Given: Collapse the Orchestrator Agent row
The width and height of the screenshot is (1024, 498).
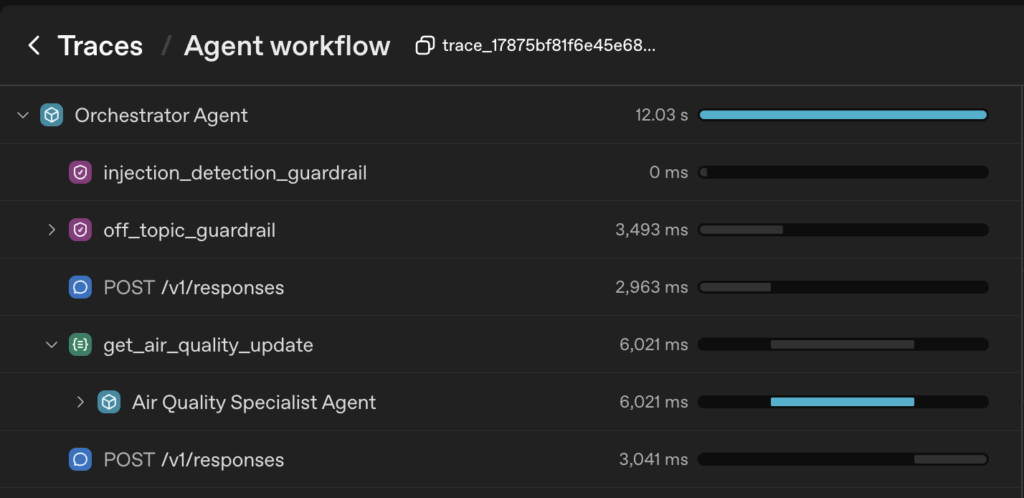Looking at the screenshot, I should (x=23, y=115).
